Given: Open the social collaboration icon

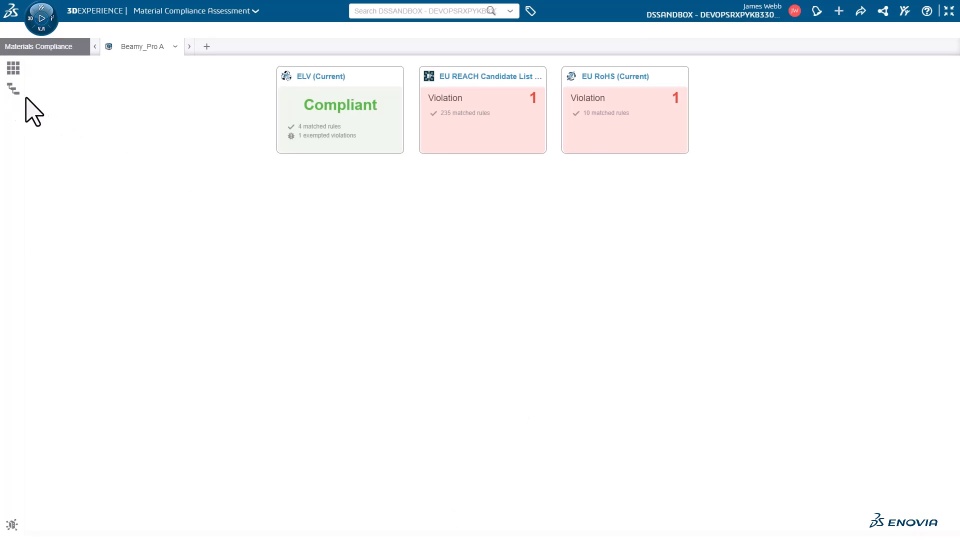Looking at the screenshot, I should point(883,11).
